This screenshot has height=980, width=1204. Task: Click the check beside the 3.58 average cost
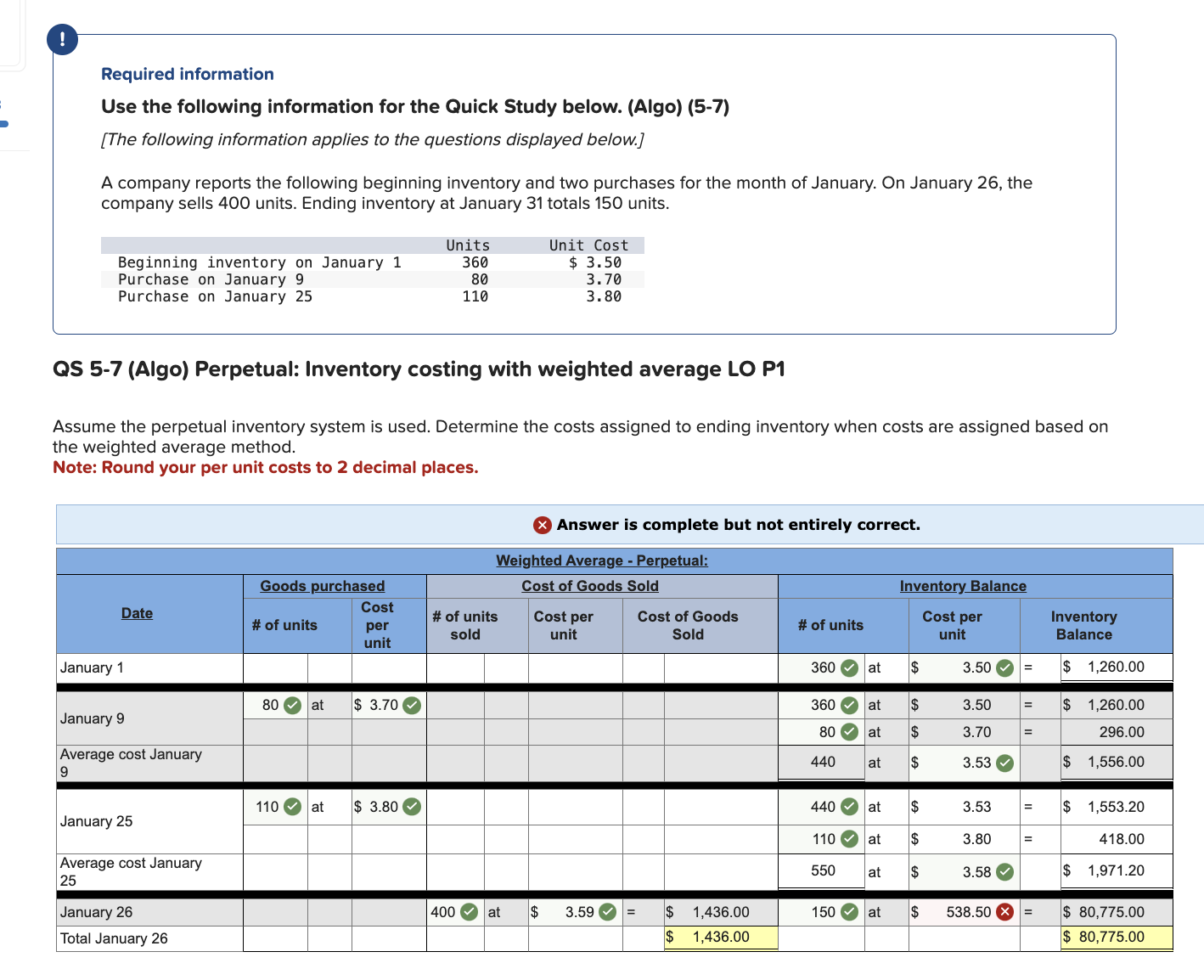pos(1004,872)
